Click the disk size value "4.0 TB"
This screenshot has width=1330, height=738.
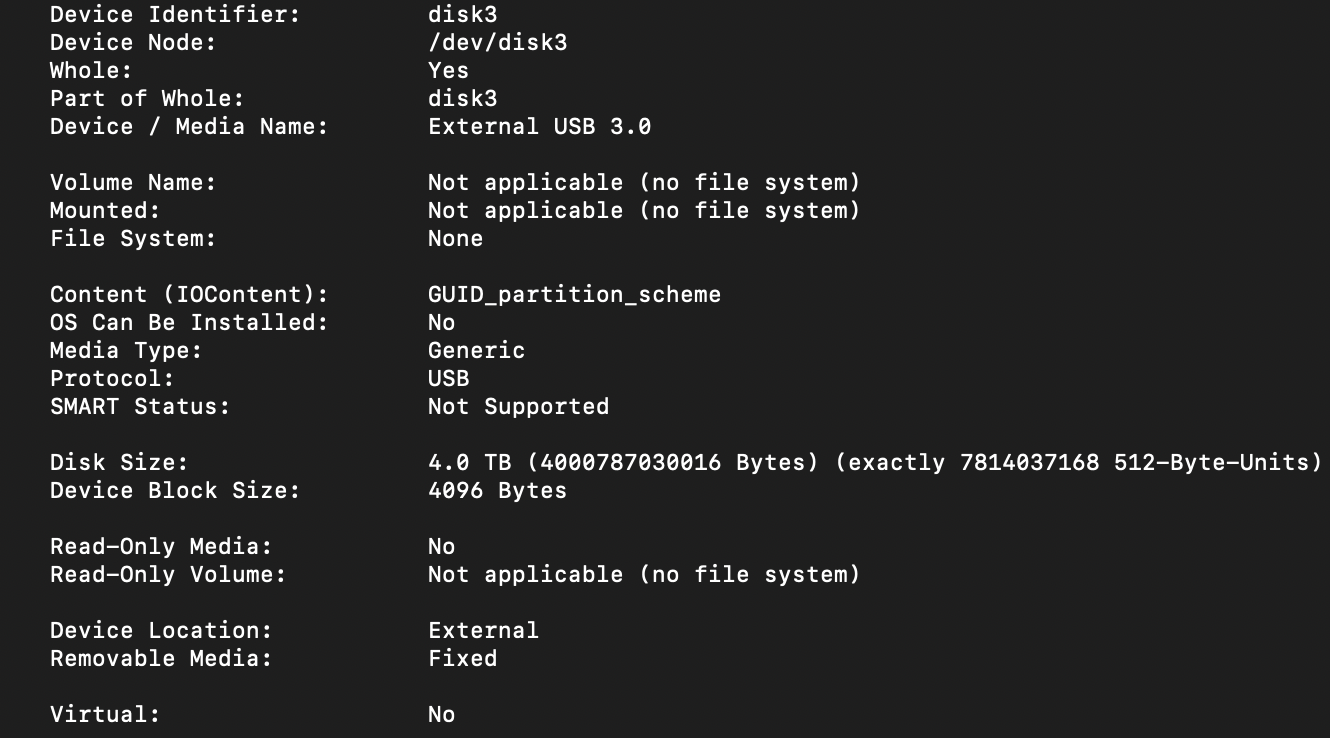point(468,463)
